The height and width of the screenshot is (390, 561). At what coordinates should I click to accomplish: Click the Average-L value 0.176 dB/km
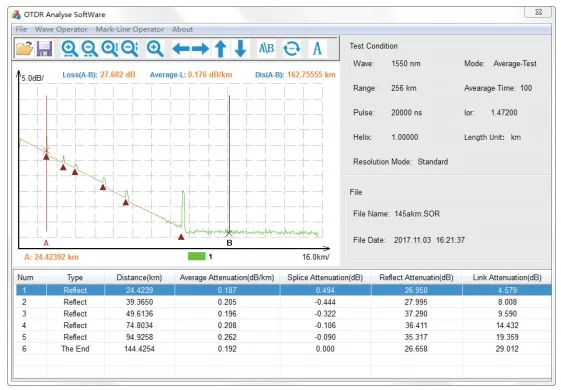coord(210,75)
